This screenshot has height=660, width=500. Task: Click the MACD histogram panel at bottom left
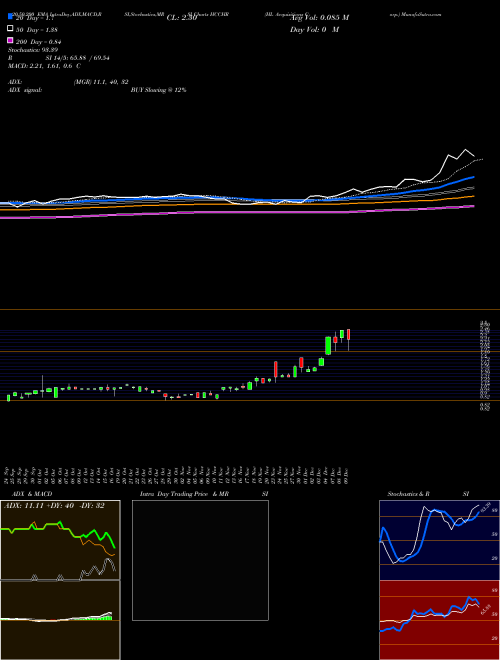[x=60, y=620]
